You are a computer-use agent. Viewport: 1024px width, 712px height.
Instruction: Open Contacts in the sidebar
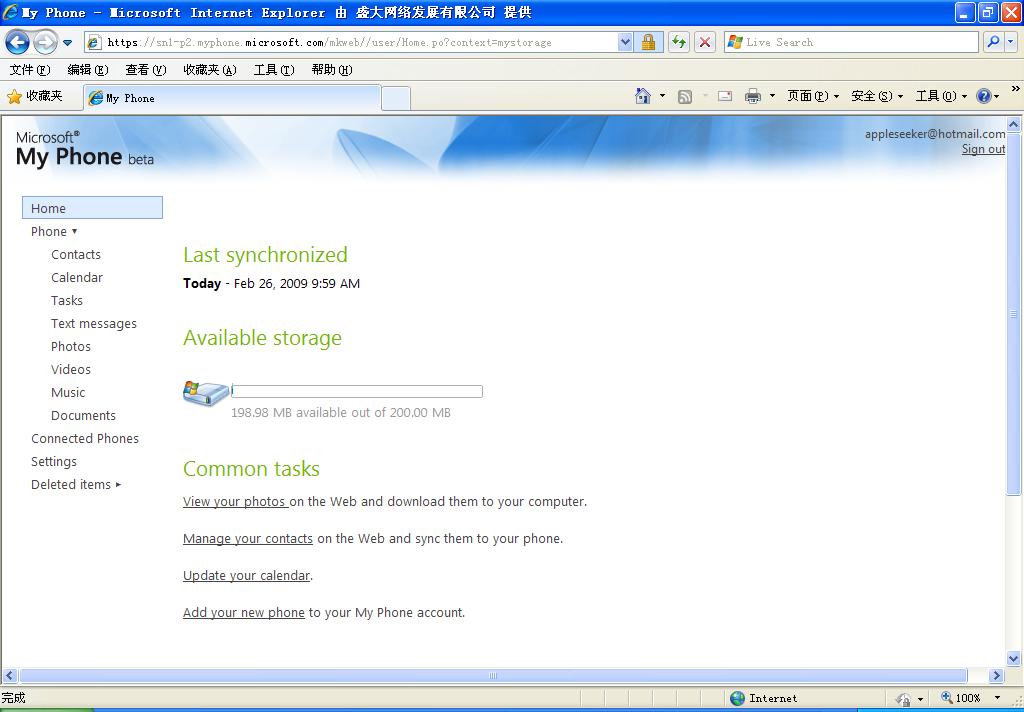[x=76, y=254]
